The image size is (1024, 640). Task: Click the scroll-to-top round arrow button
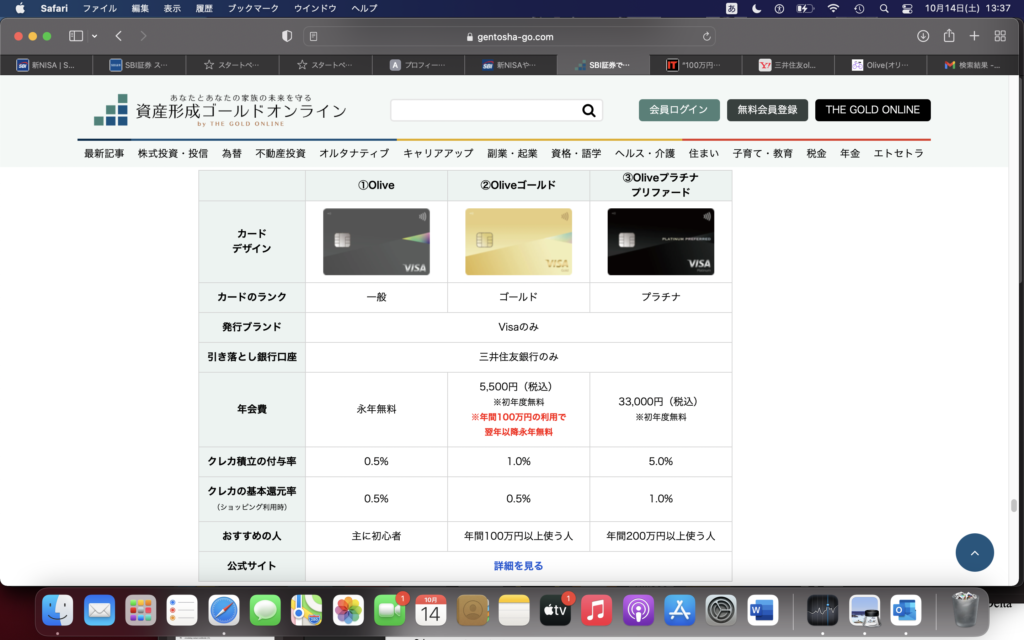pos(974,552)
